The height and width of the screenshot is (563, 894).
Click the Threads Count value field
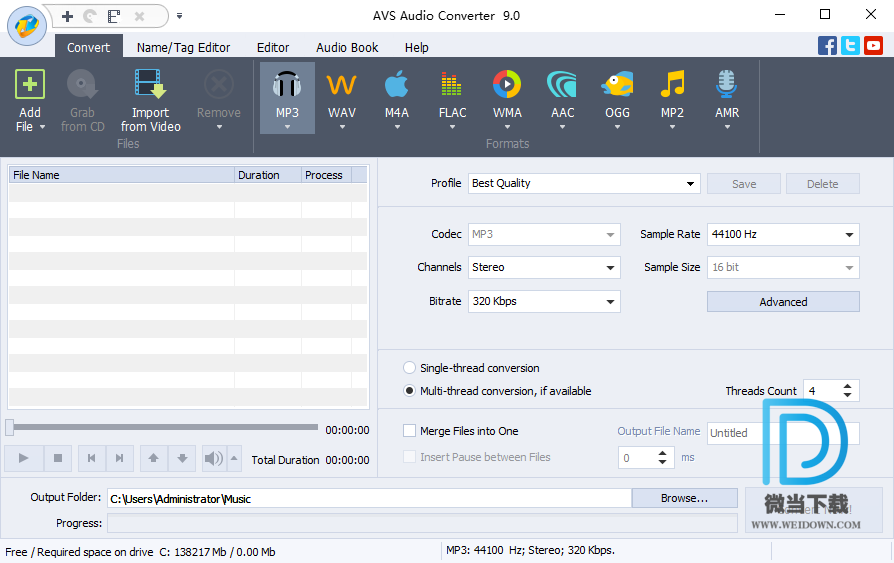pos(822,391)
